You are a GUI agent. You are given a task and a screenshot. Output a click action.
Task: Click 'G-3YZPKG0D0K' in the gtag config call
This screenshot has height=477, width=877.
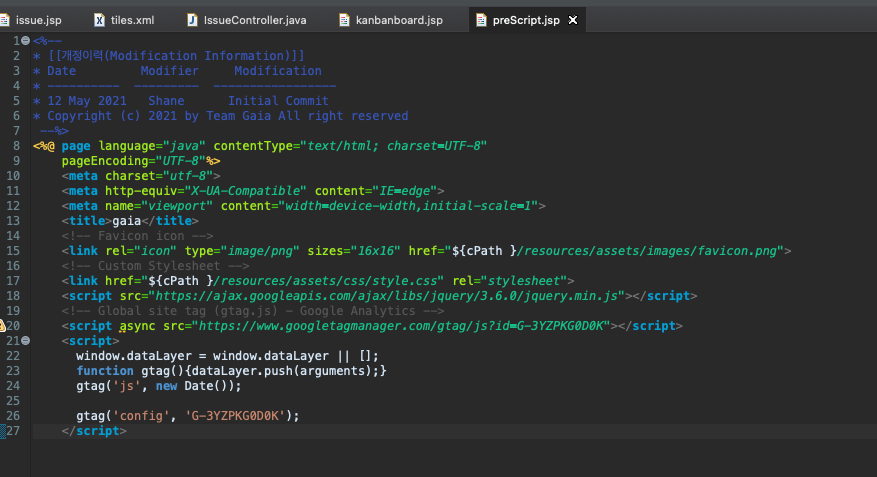[x=235, y=416]
